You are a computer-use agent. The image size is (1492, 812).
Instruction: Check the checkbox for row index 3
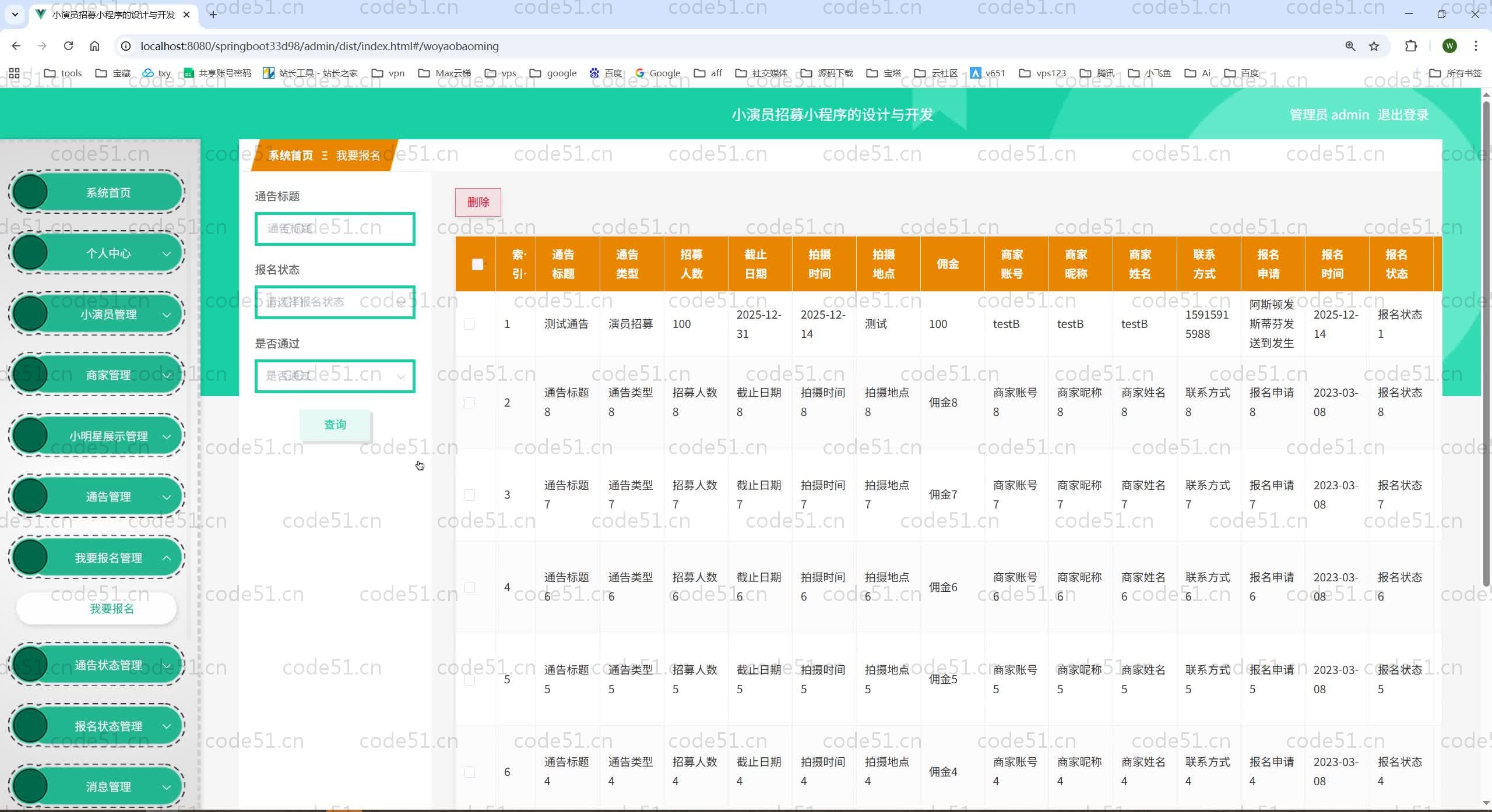click(x=469, y=495)
